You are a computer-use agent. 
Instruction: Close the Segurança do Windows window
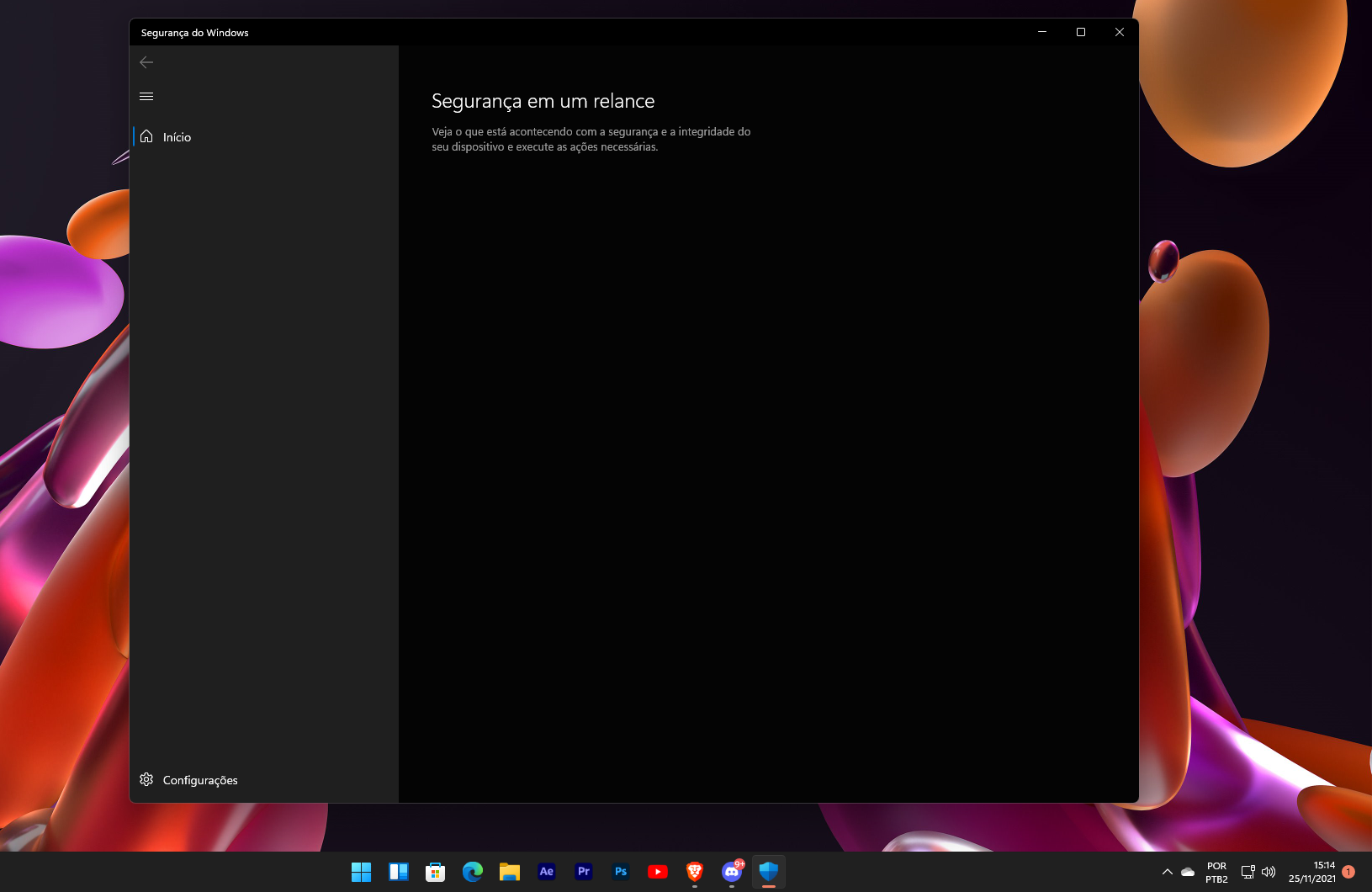(1120, 32)
